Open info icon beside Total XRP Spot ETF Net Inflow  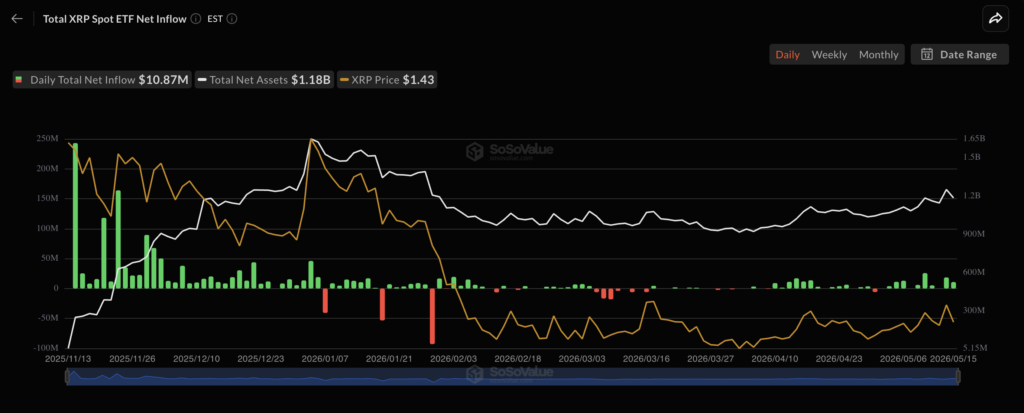pos(196,19)
